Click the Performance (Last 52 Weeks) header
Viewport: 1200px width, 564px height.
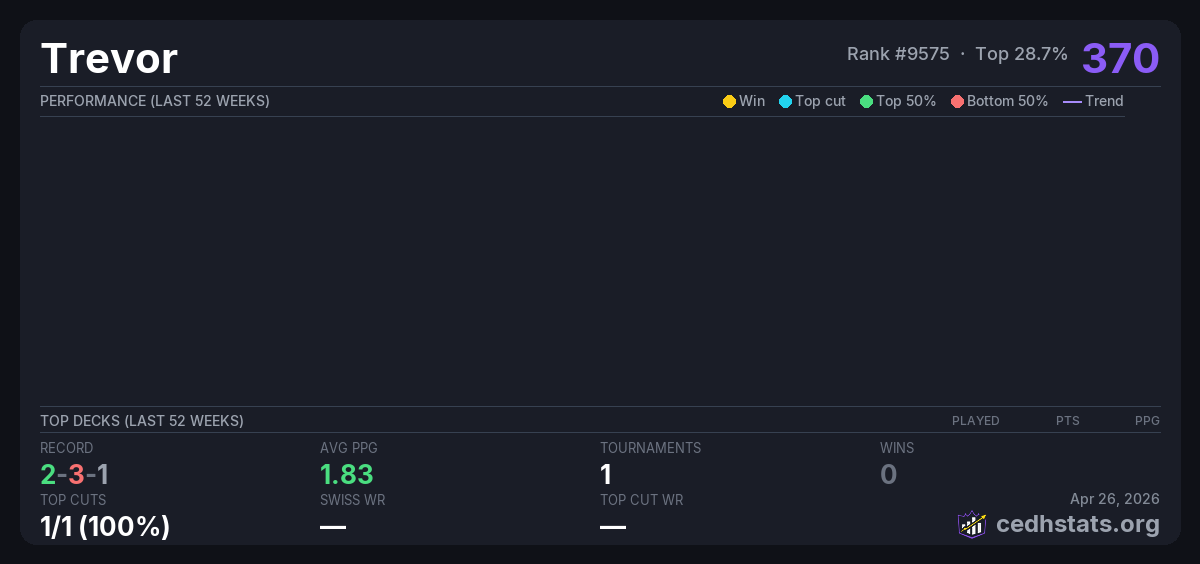tap(155, 101)
